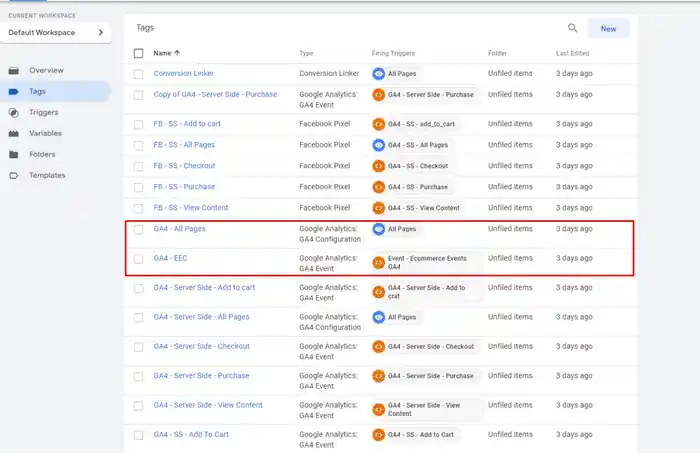Click 'Facebook Pixel' type in FB - SS - Purchase row
The image size is (700, 453).
click(325, 187)
